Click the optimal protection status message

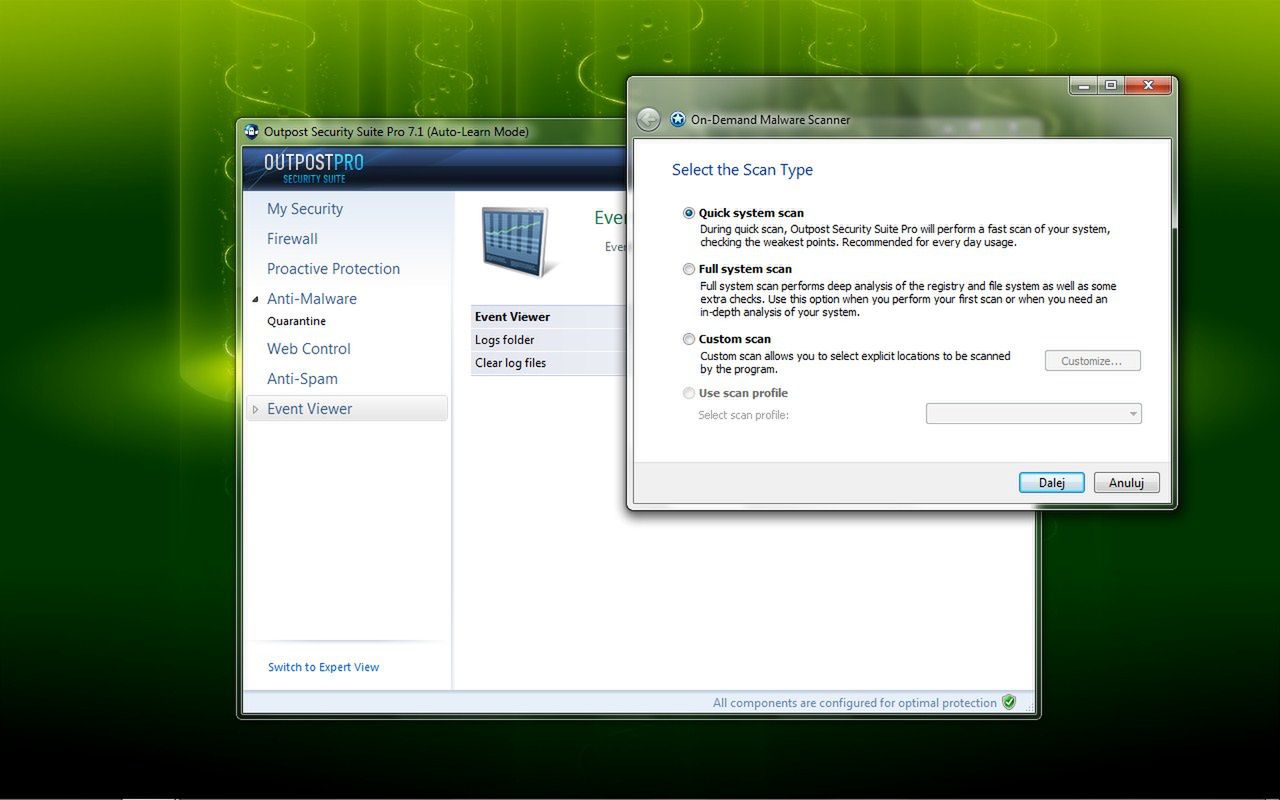point(855,703)
